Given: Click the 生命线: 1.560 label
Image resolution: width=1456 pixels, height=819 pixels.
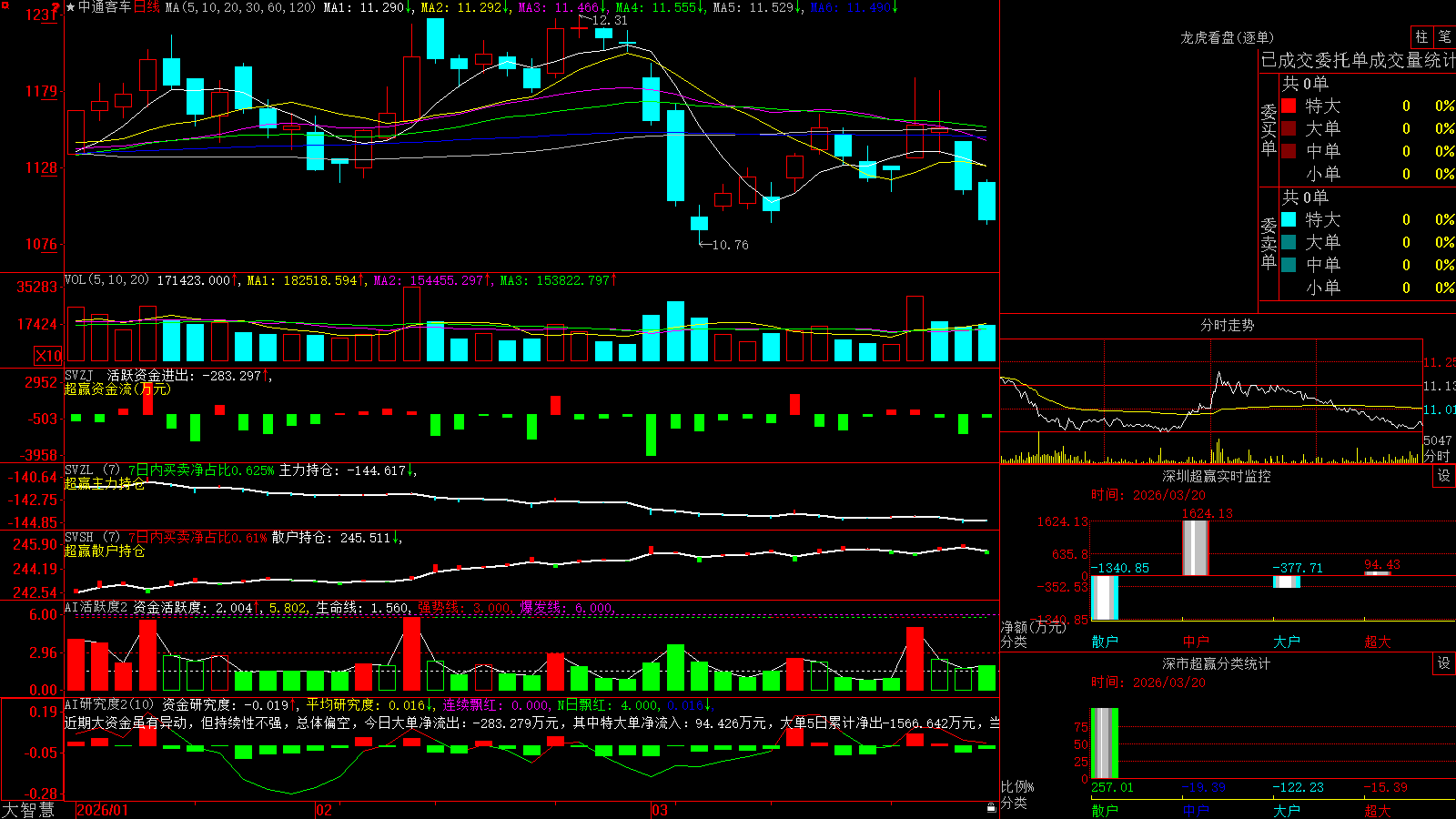Looking at the screenshot, I should click(x=362, y=607).
